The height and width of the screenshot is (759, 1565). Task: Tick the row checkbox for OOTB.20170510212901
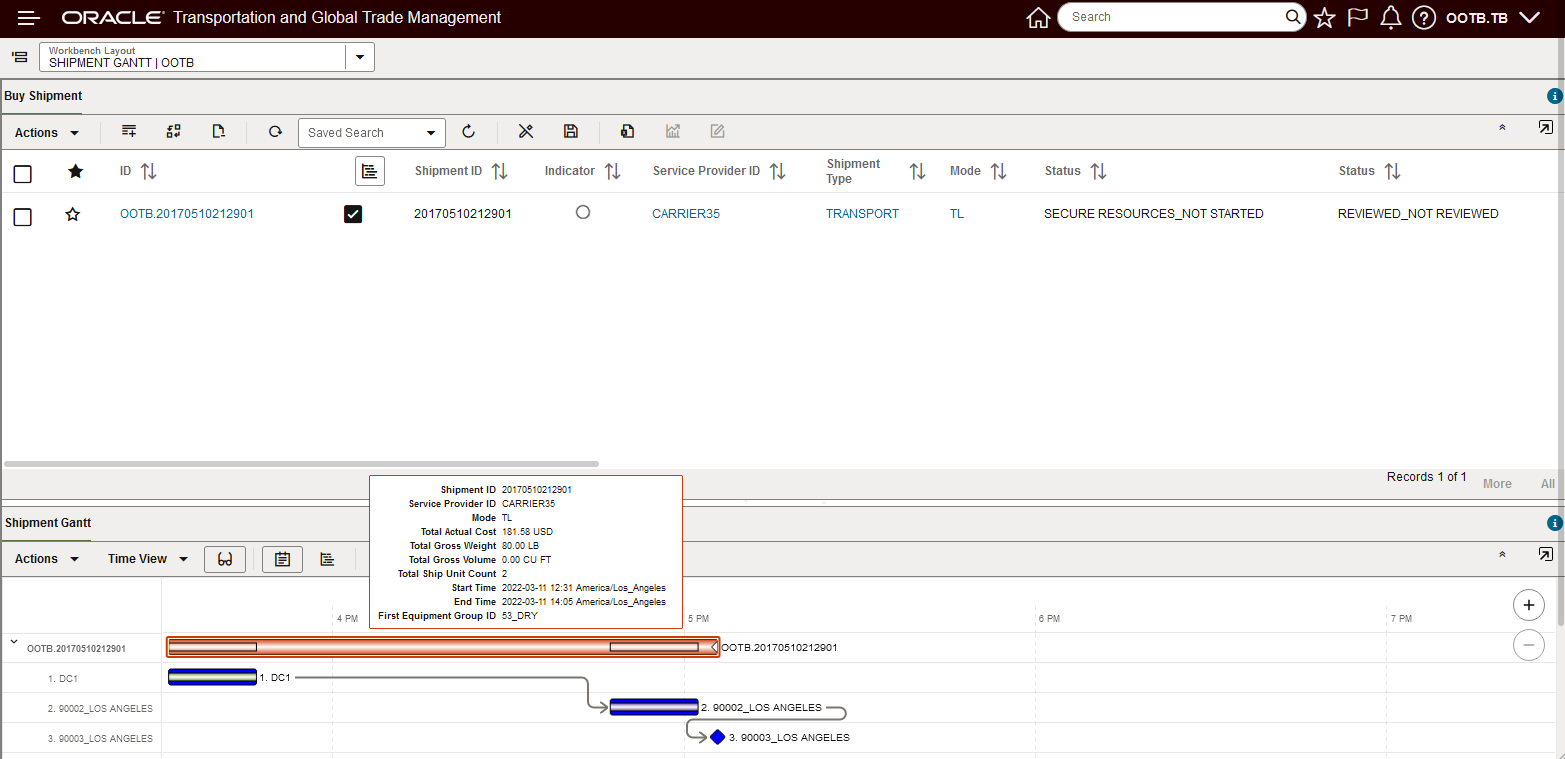22,217
